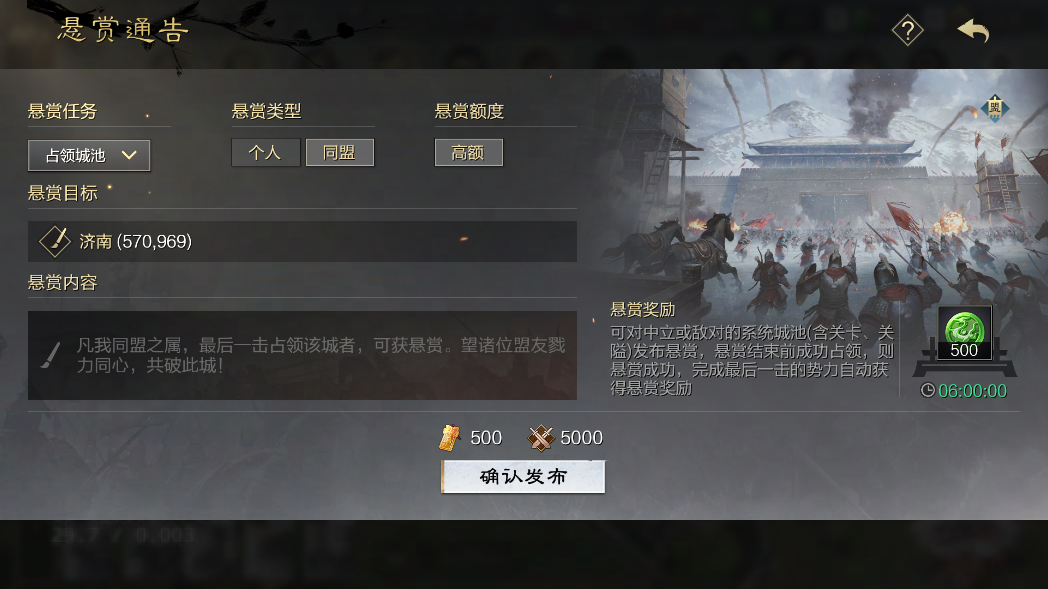Expand dropdown via chevron arrow
Screen dimensions: 1048x589
[x=129, y=156]
